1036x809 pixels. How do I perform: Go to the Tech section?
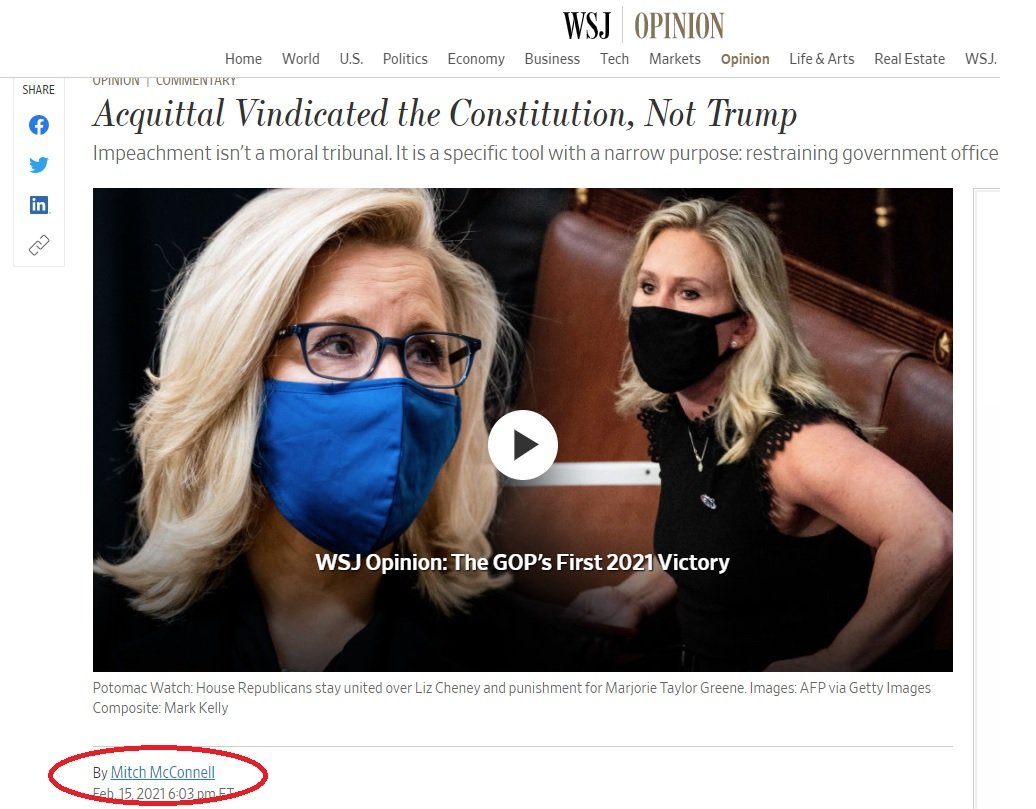coord(614,59)
